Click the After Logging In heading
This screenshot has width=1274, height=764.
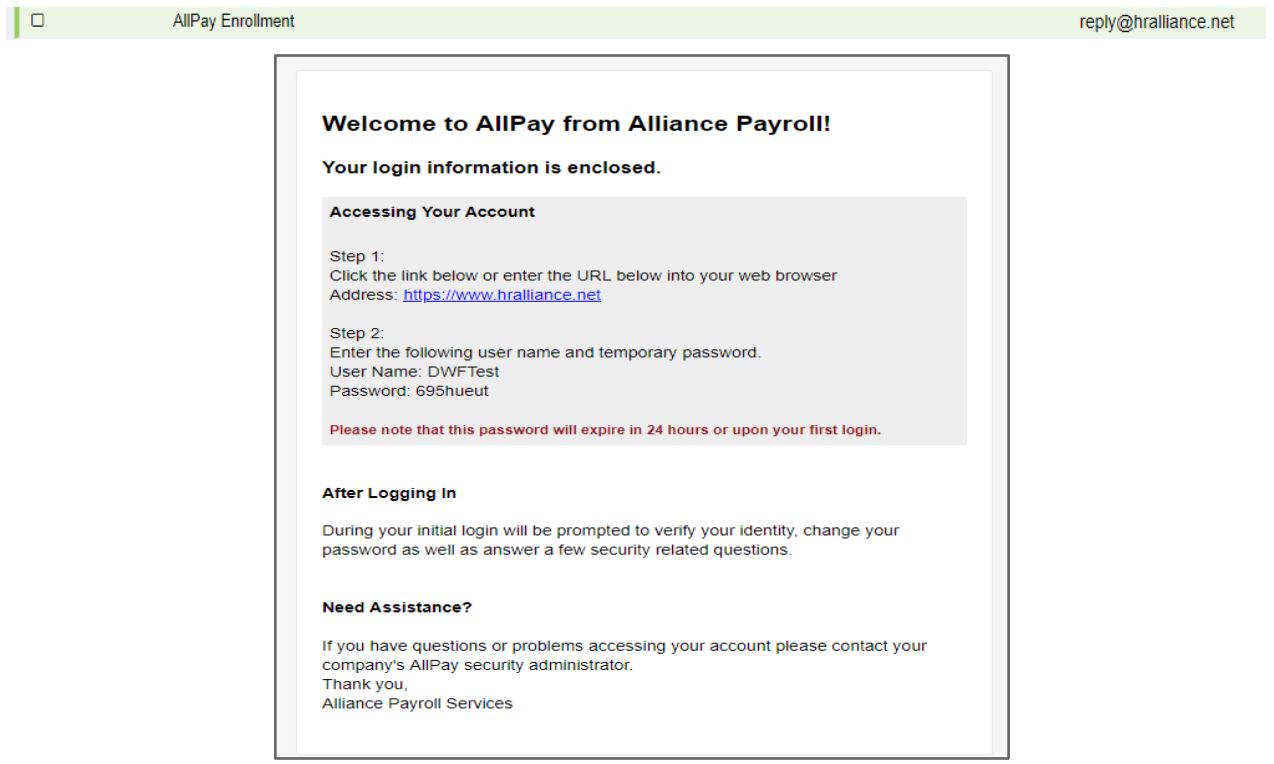389,493
